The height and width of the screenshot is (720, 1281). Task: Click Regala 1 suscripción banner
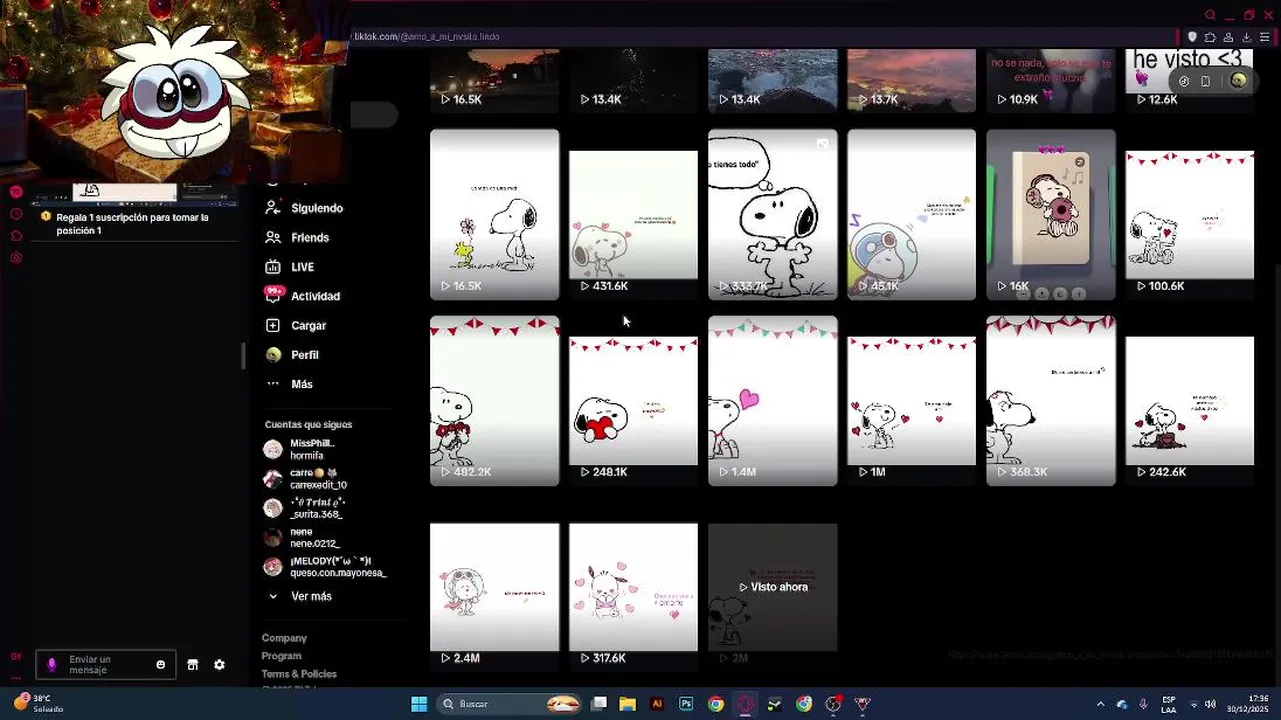click(x=132, y=223)
